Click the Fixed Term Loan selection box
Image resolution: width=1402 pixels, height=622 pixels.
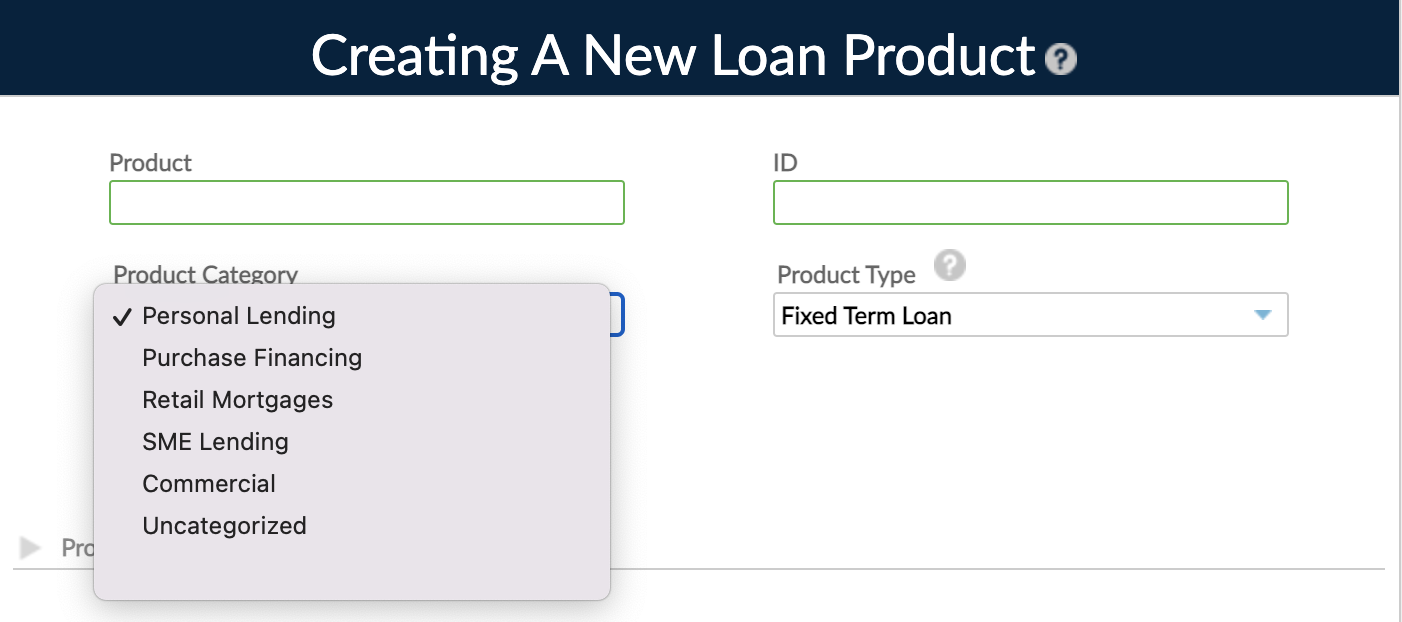pyautogui.click(x=1000, y=314)
